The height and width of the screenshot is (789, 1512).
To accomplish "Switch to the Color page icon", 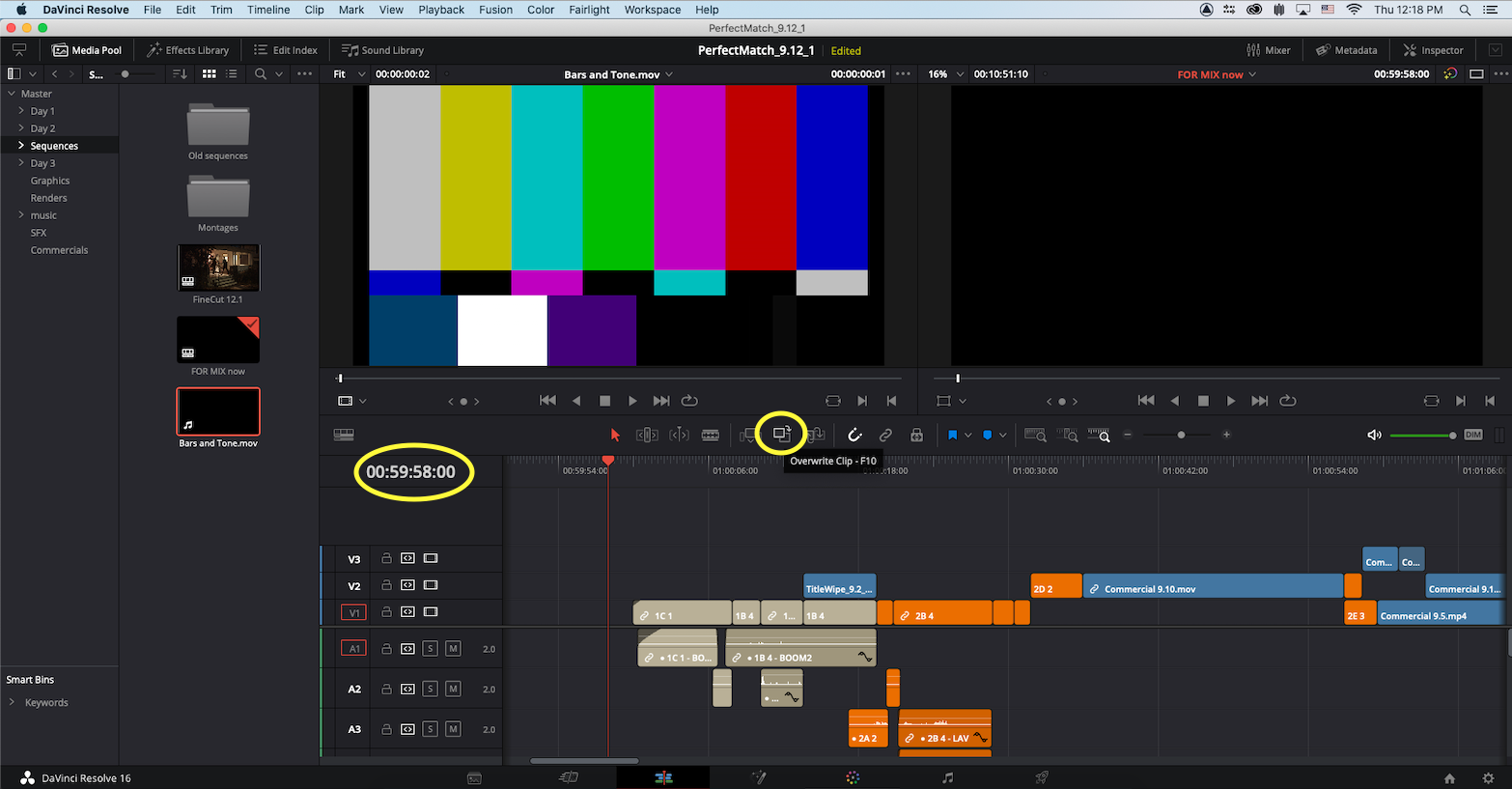I will click(x=852, y=777).
